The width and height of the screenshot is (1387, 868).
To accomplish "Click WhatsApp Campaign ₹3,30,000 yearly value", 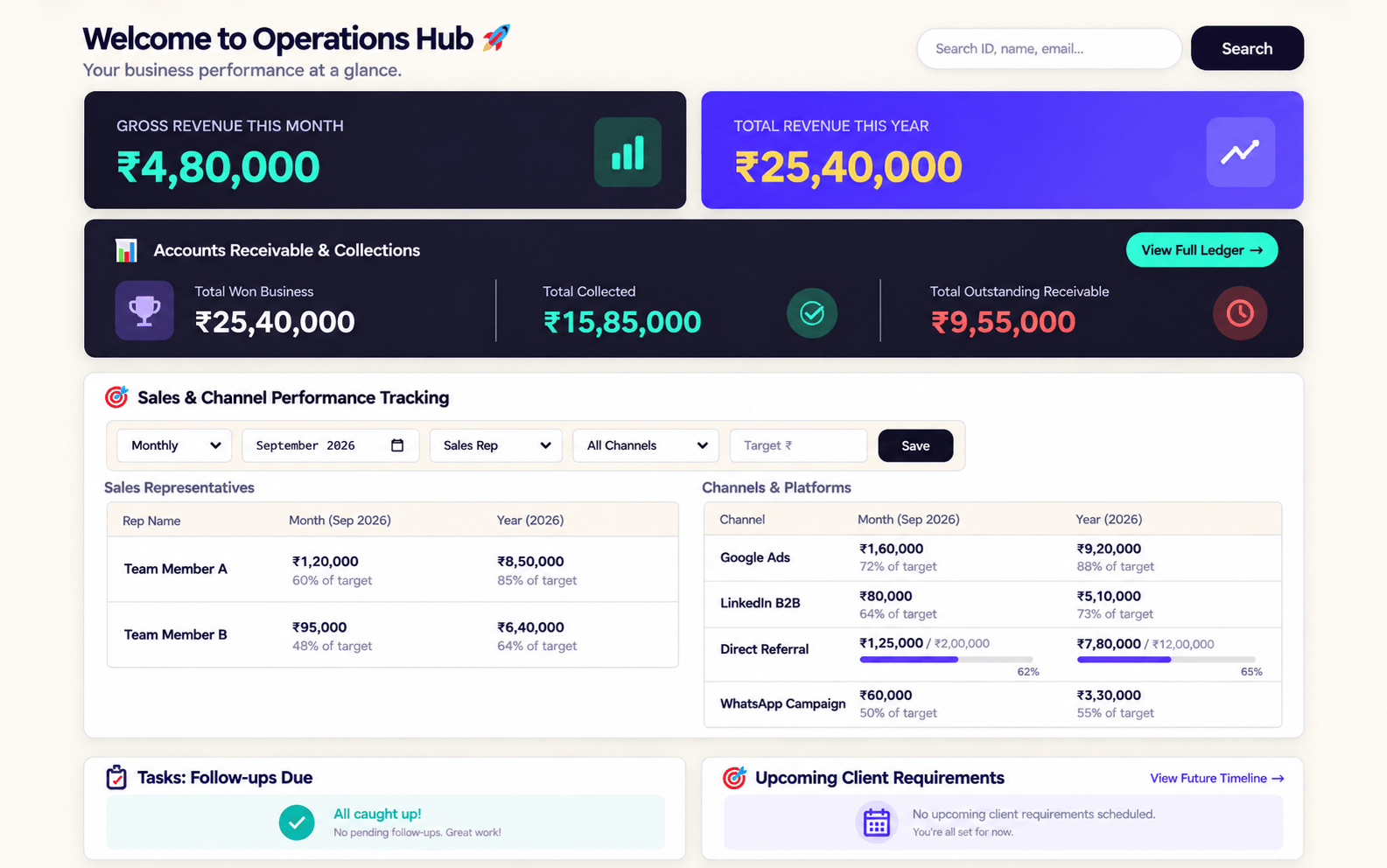I will click(1109, 695).
